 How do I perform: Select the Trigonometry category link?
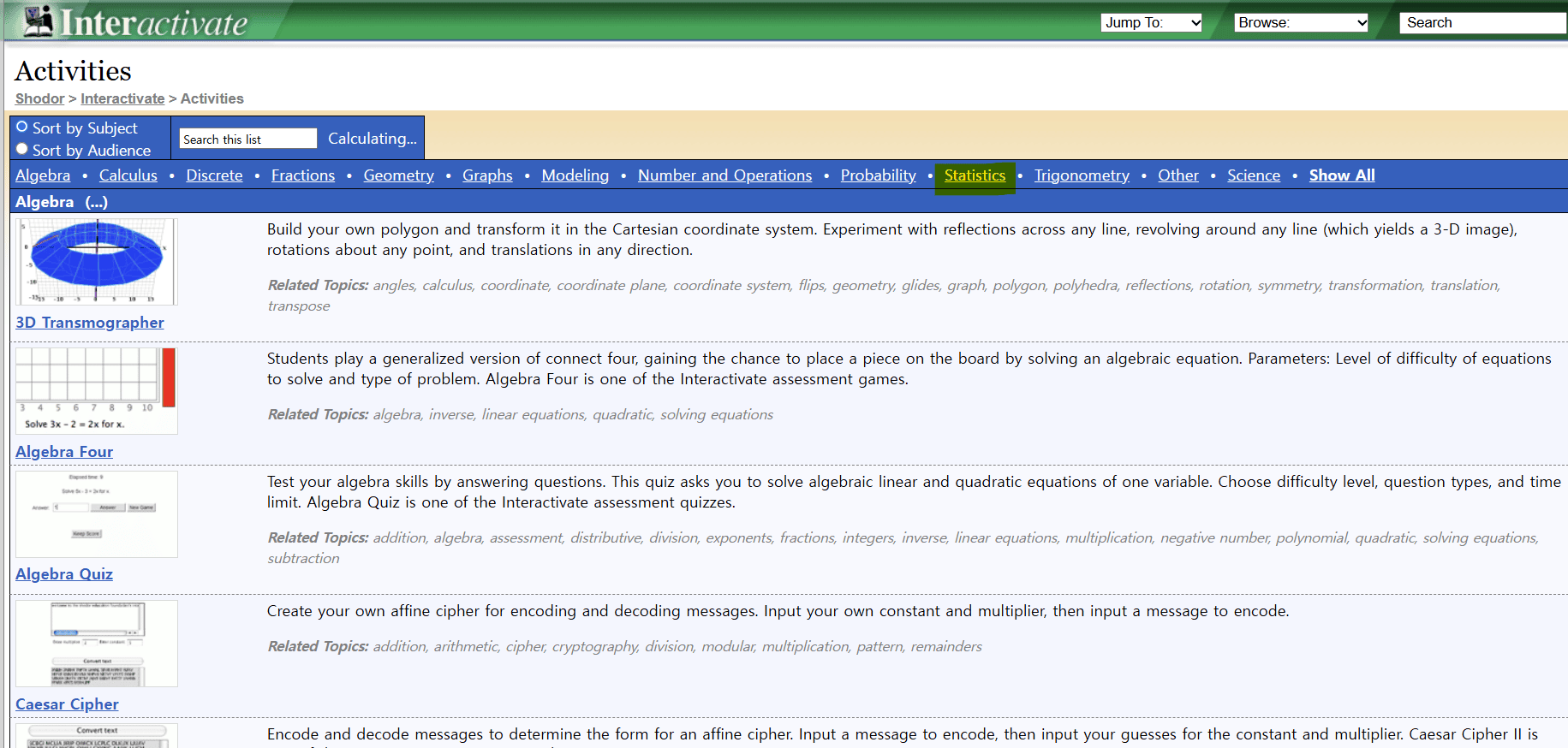click(x=1082, y=175)
